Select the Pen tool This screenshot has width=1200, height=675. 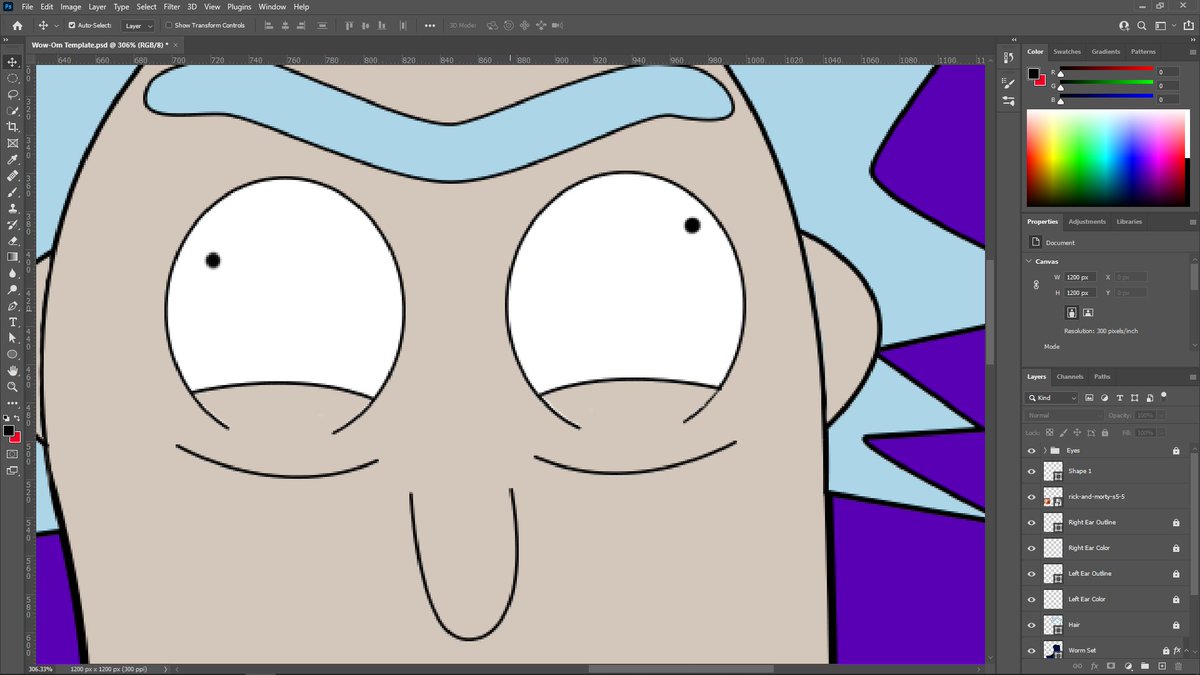(x=13, y=306)
